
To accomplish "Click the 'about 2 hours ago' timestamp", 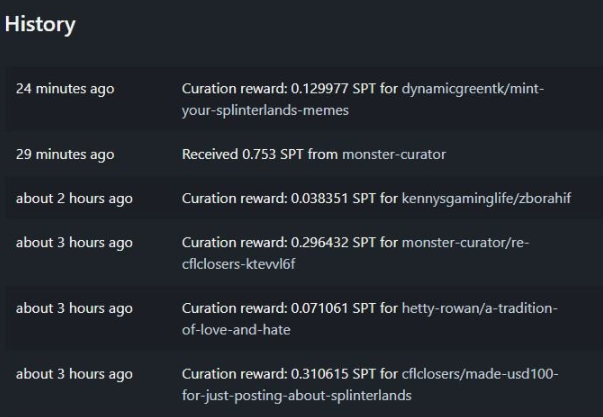I will click(74, 198).
